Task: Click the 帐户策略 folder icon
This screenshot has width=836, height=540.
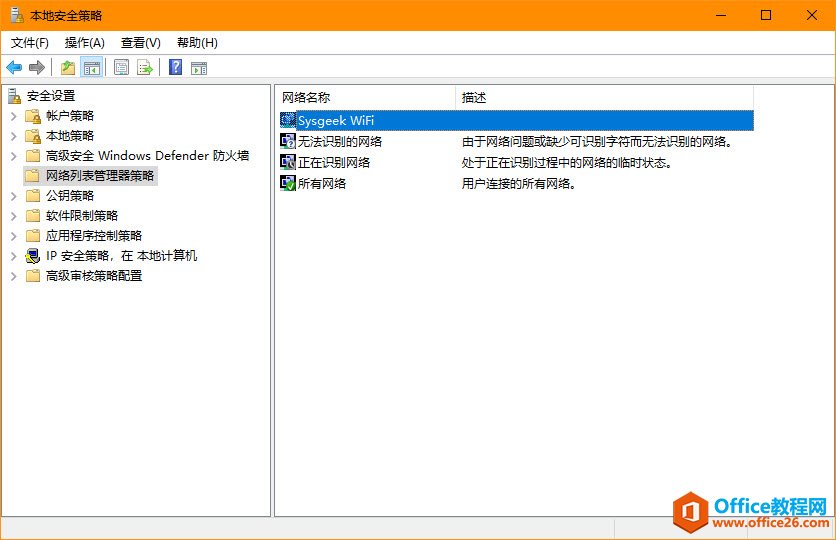Action: 33,116
